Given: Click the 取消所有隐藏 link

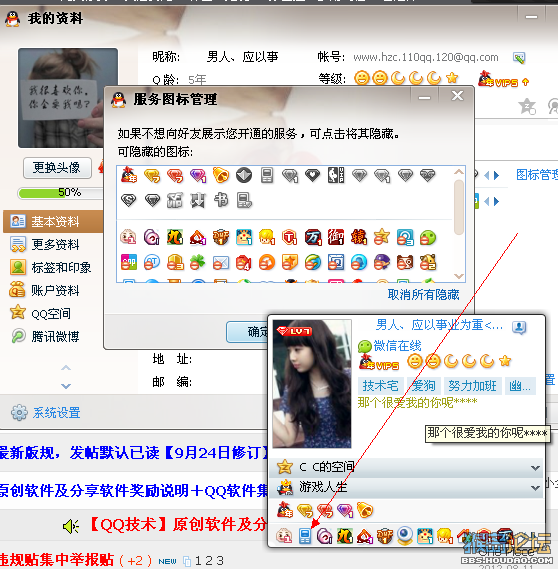Looking at the screenshot, I should 423,294.
